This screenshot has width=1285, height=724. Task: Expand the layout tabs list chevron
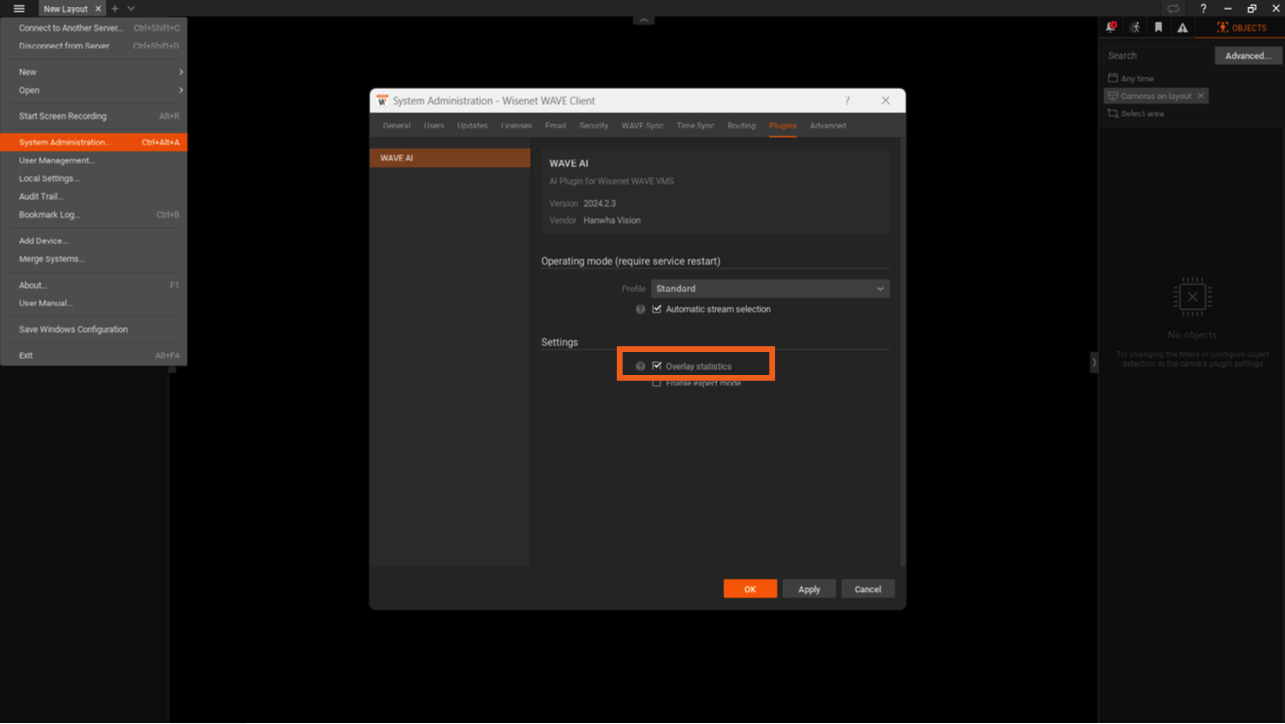tap(131, 8)
